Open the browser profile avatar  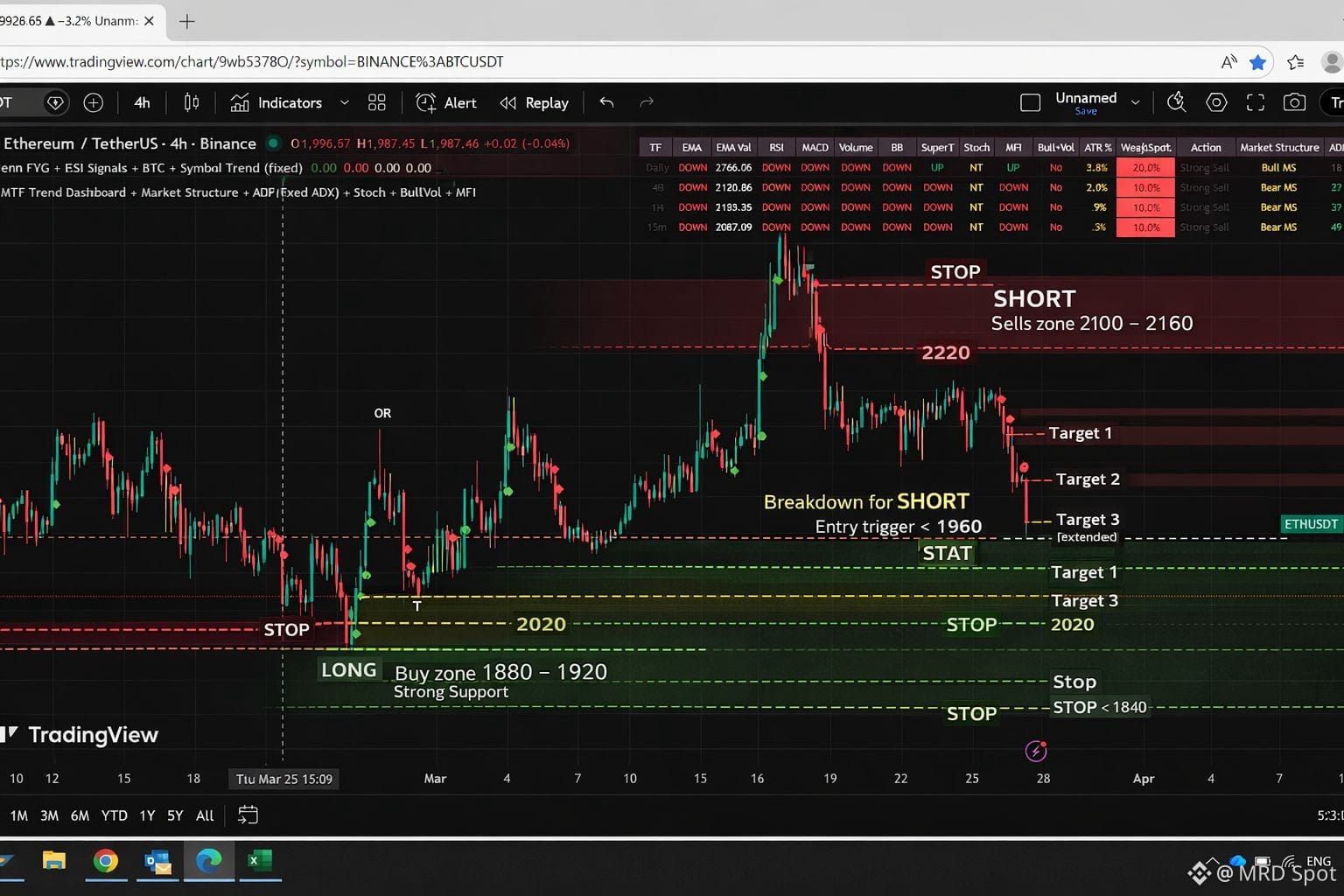(1332, 62)
